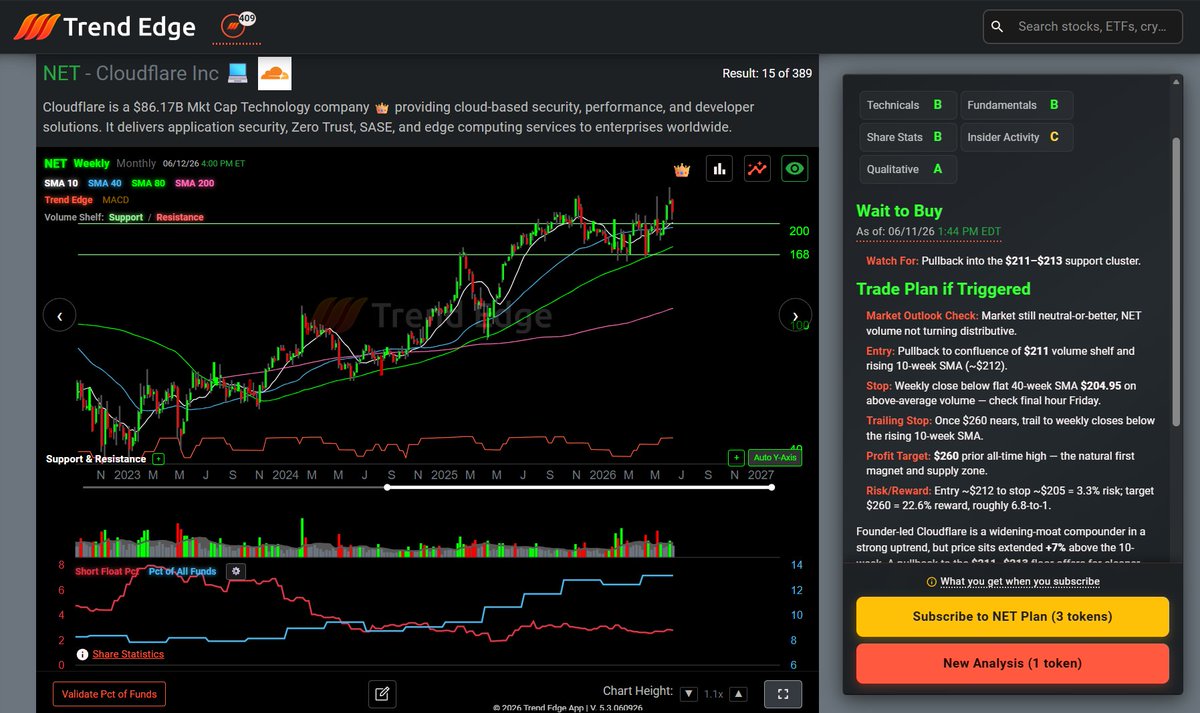Open the Trend Edge home logo
Screen dimensions: 1200x713
105,27
